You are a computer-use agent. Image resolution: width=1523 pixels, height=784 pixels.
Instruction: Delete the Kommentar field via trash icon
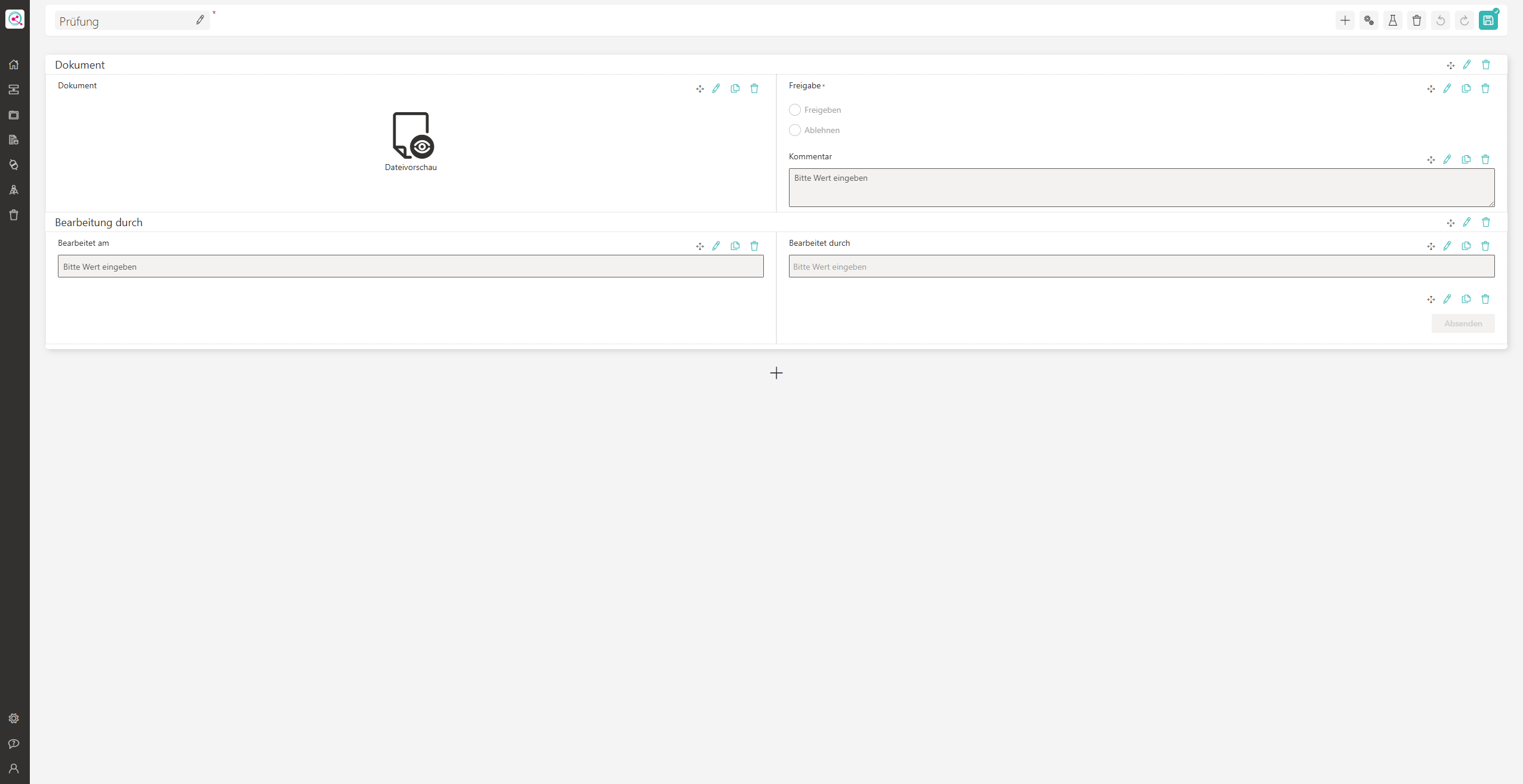1485,159
